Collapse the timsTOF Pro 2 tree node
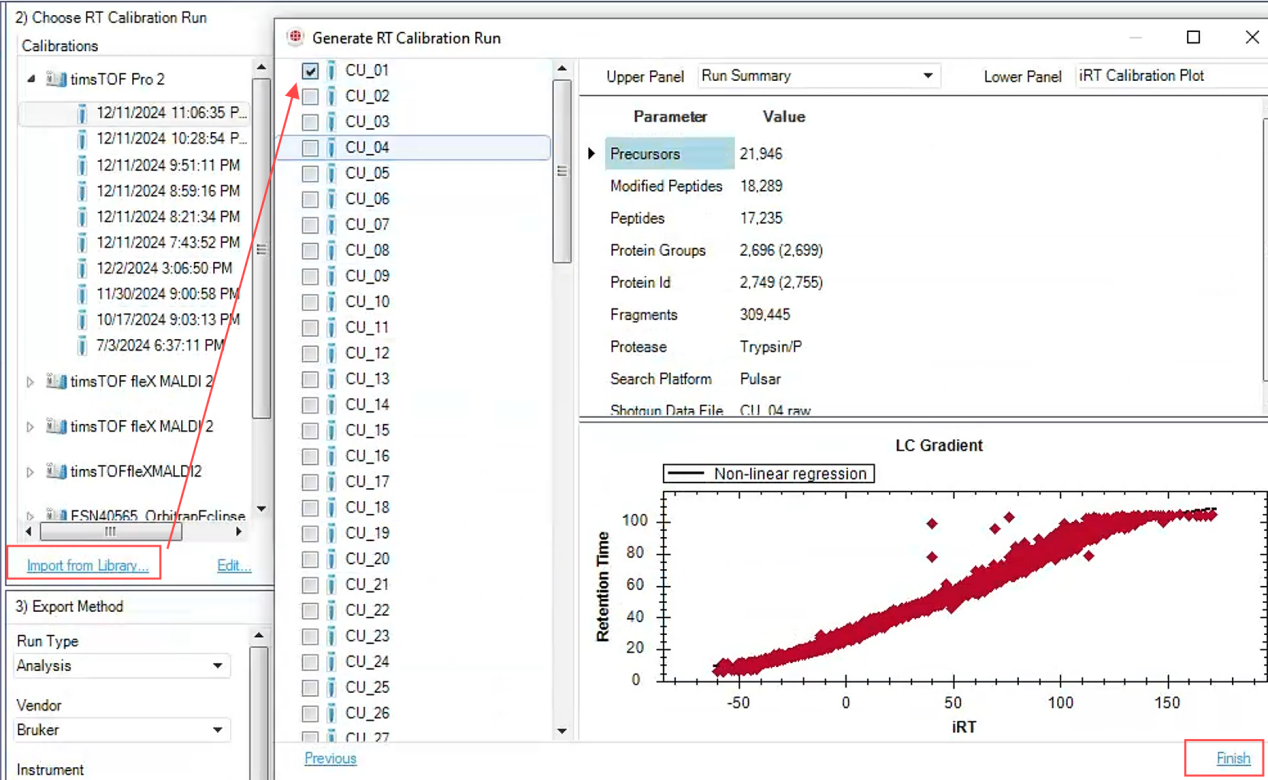This screenshot has width=1268, height=780. point(30,79)
